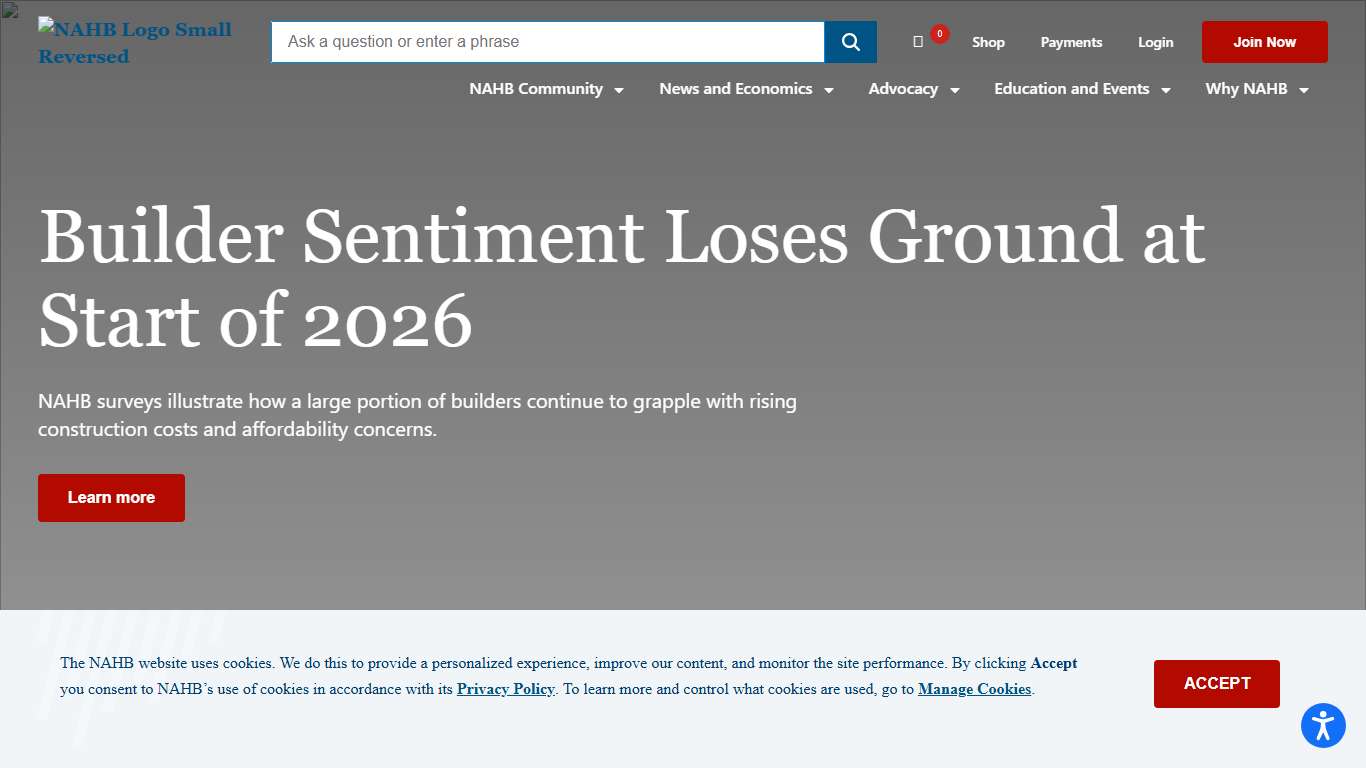The height and width of the screenshot is (768, 1366).
Task: Expand the Why NAHB dropdown arrow
Action: click(x=1304, y=90)
